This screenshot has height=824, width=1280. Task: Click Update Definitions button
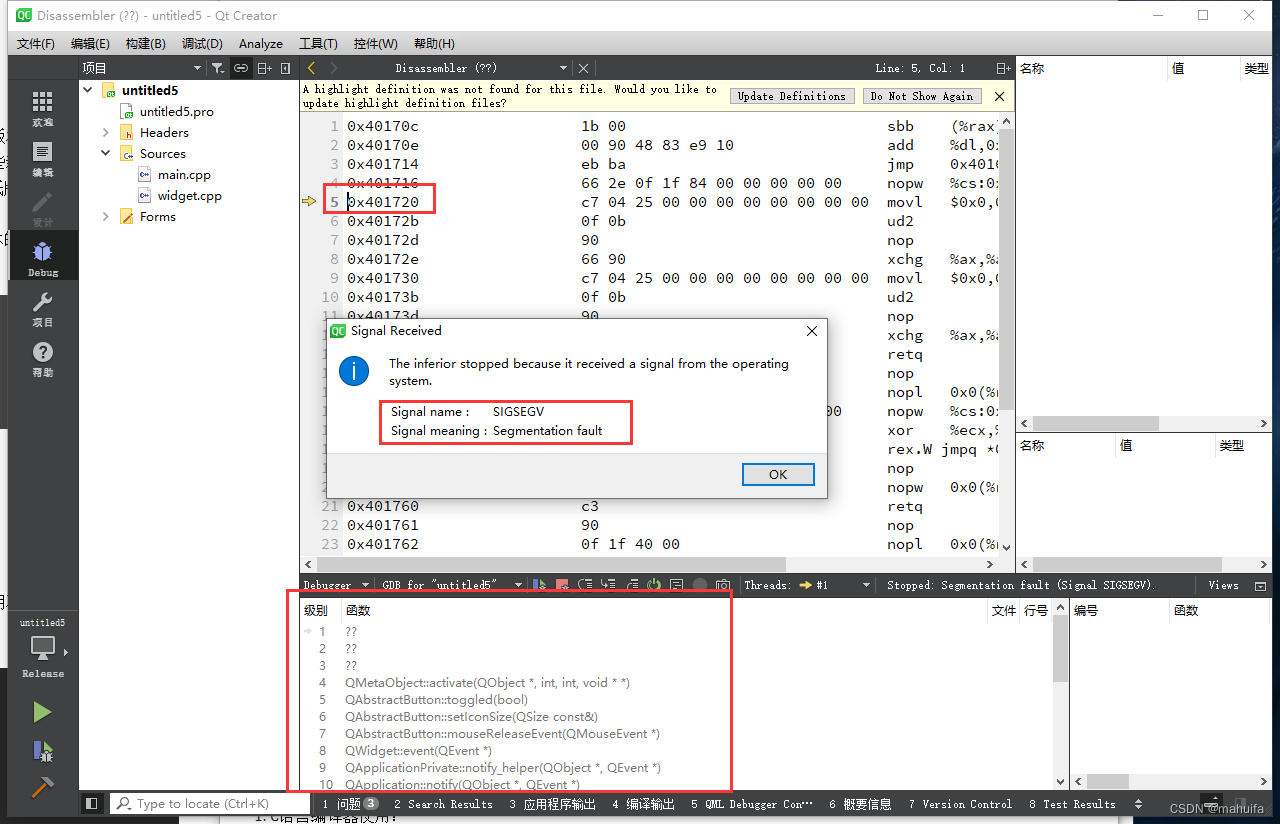[791, 96]
